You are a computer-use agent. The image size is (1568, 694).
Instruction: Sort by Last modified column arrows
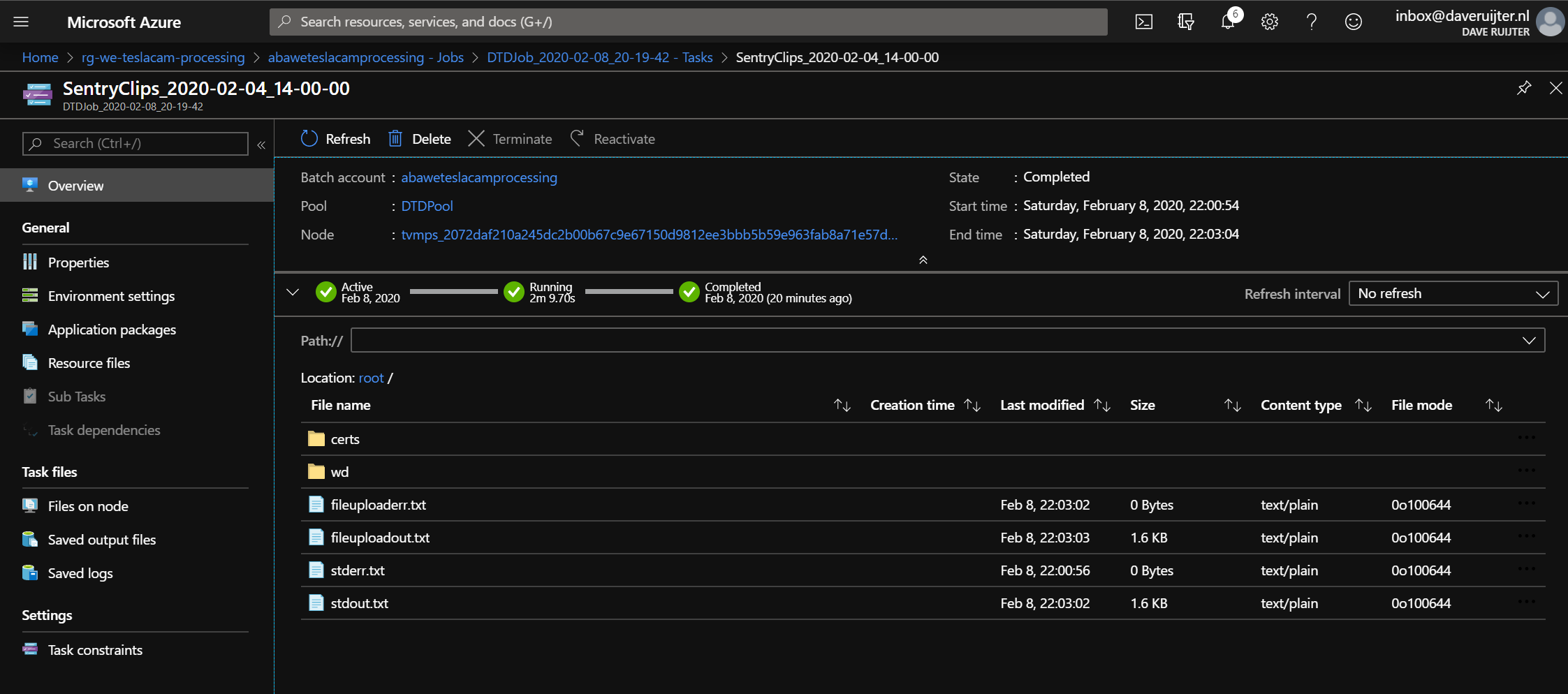1102,405
